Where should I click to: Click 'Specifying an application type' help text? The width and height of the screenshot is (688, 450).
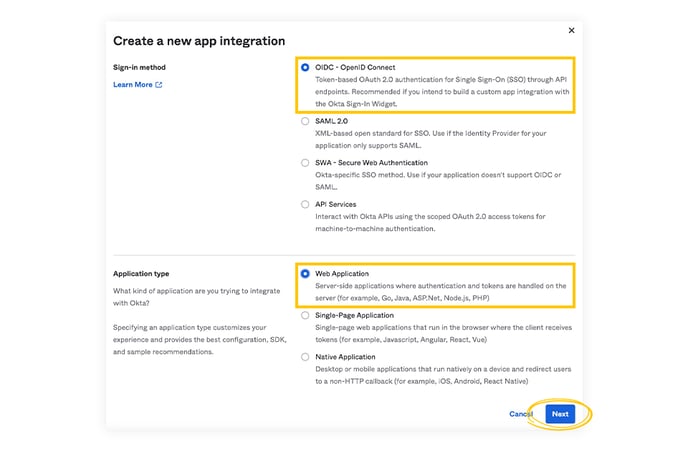200,340
